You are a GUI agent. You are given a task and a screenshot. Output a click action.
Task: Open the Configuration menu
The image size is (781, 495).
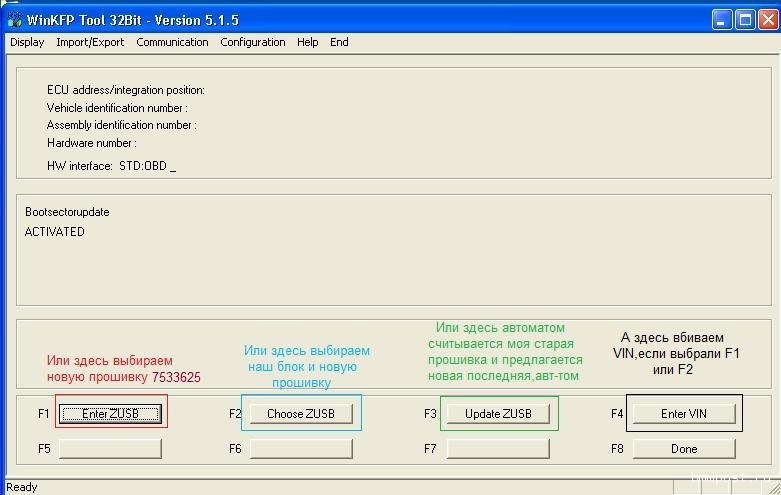click(253, 42)
